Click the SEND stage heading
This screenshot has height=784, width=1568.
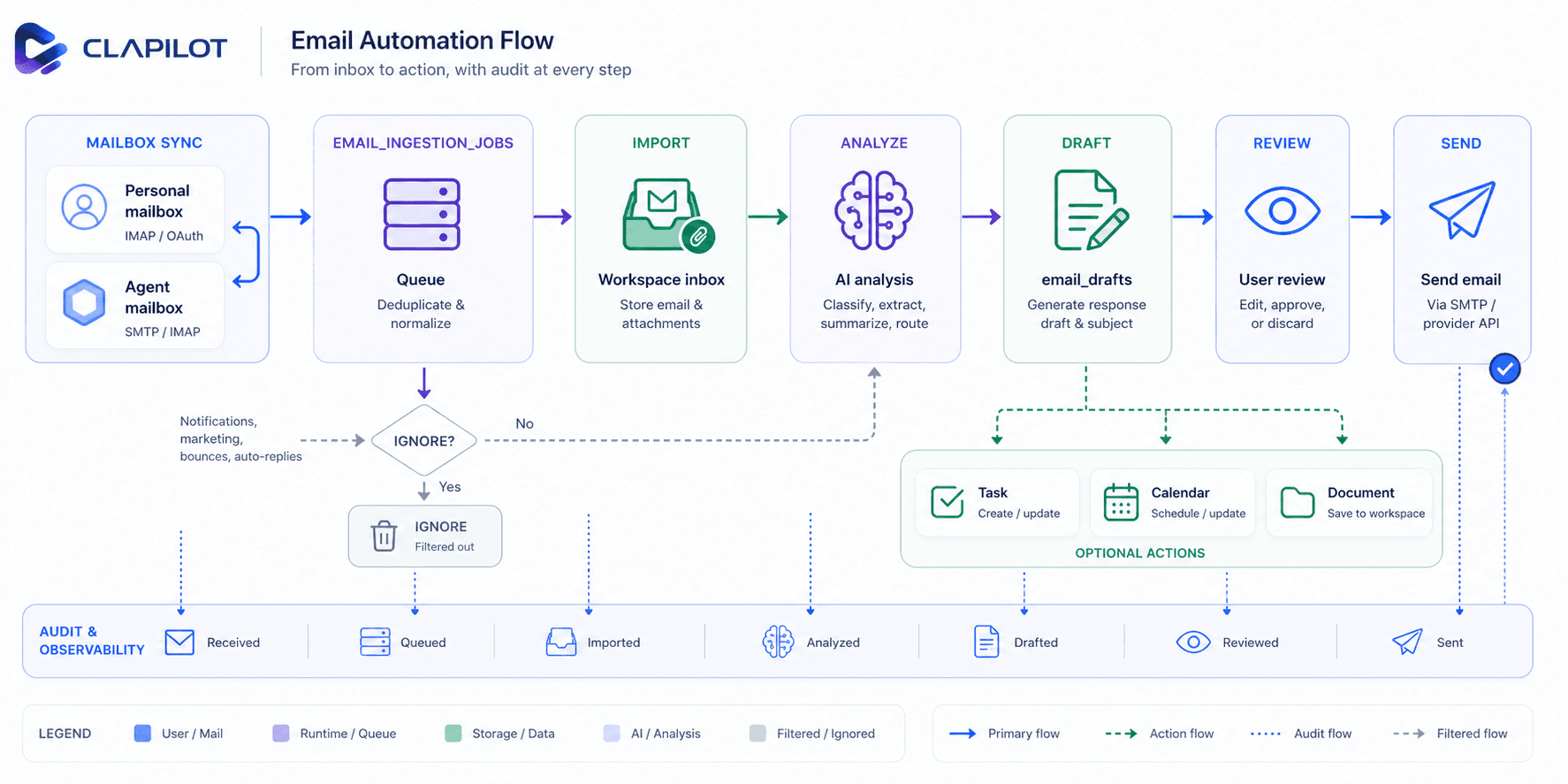click(x=1461, y=142)
